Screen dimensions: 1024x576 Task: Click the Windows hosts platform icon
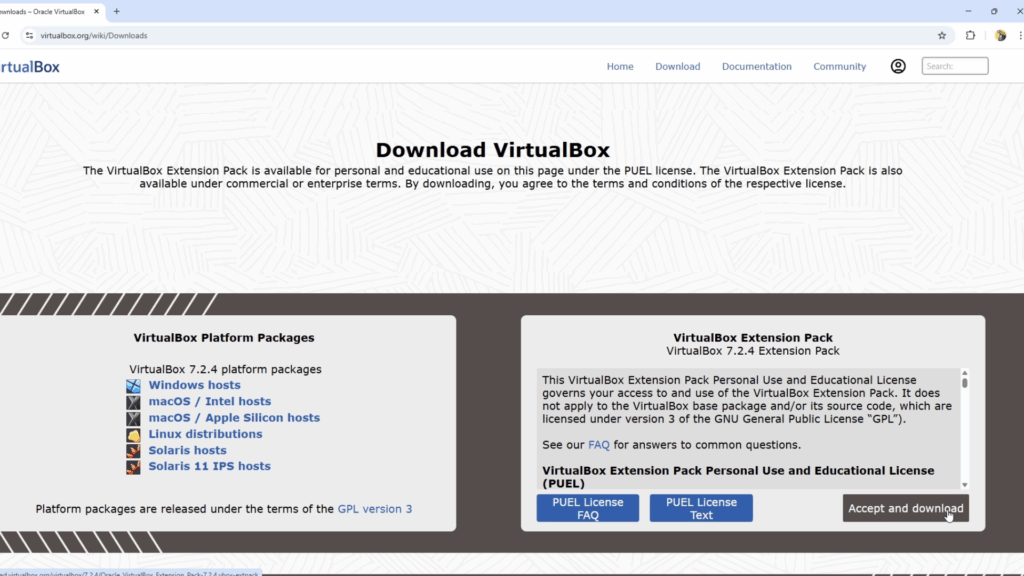(134, 385)
